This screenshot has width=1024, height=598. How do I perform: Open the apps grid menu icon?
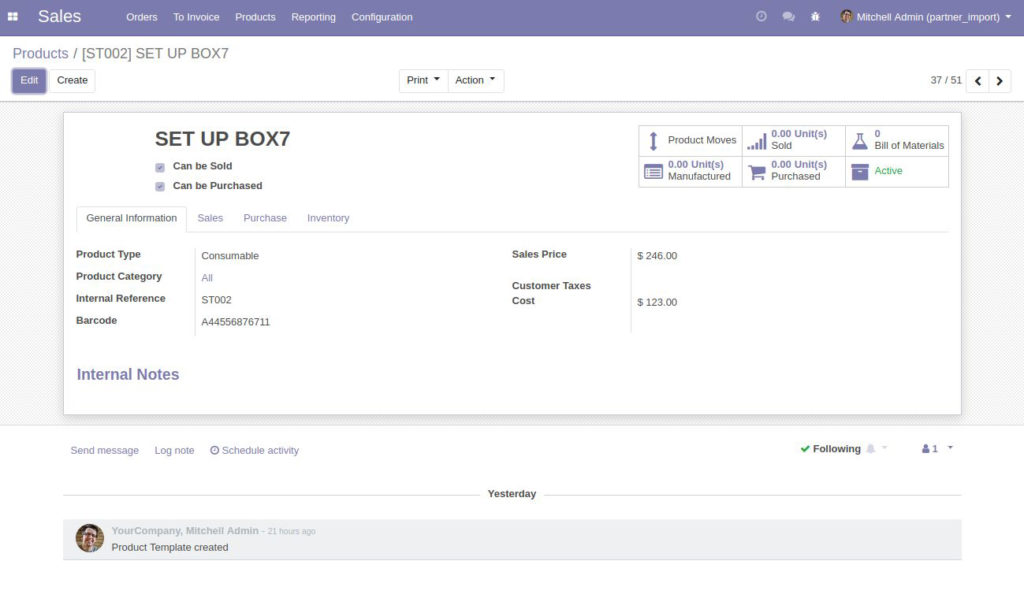pyautogui.click(x=12, y=17)
